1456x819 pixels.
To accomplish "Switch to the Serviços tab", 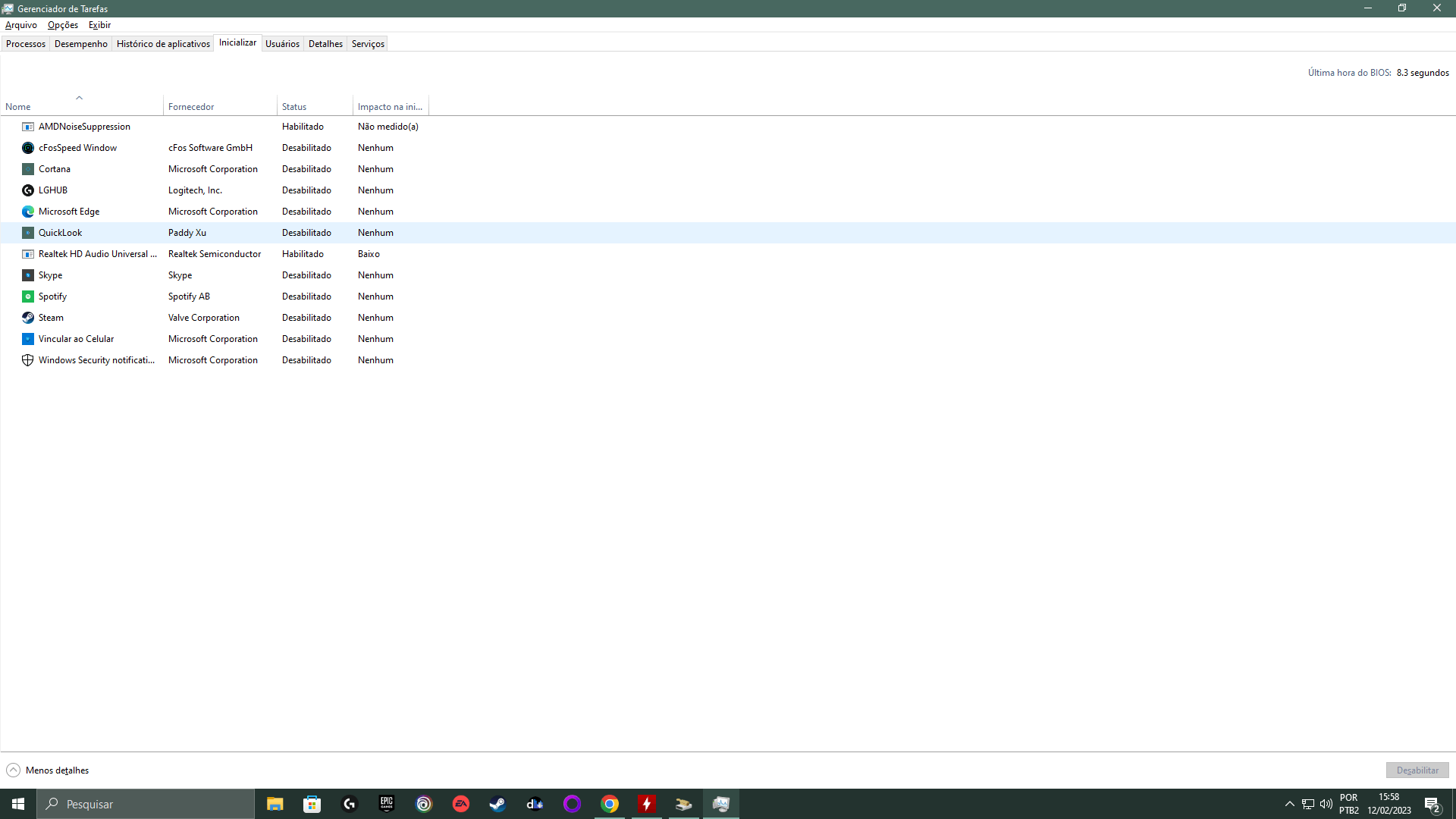I will coord(368,44).
